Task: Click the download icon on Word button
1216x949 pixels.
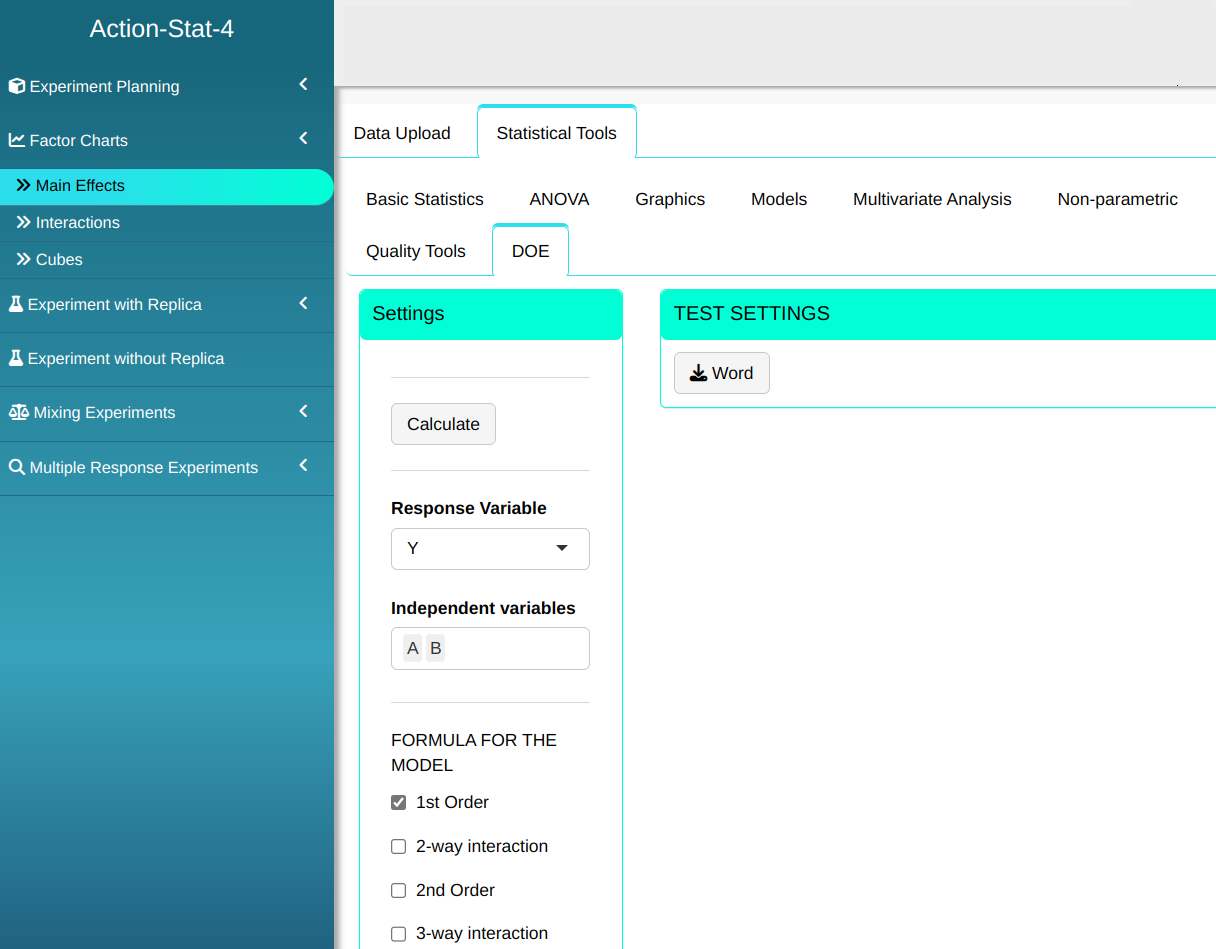Action: pos(698,373)
